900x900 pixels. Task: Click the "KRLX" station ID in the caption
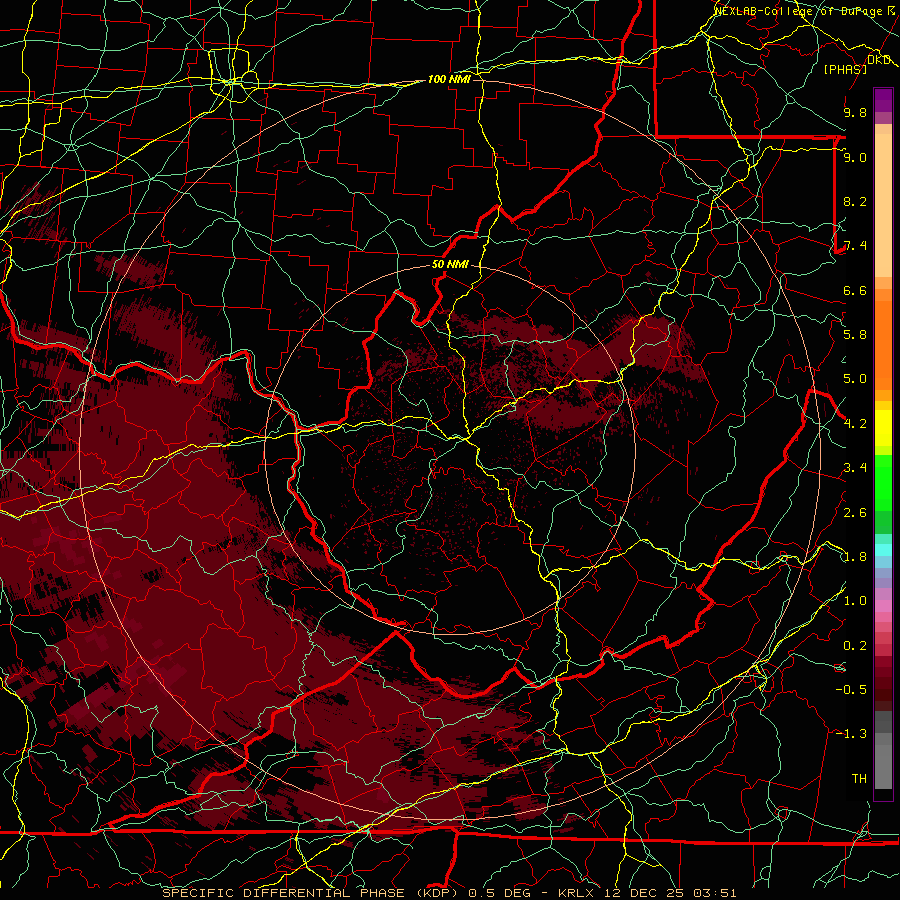(x=577, y=893)
